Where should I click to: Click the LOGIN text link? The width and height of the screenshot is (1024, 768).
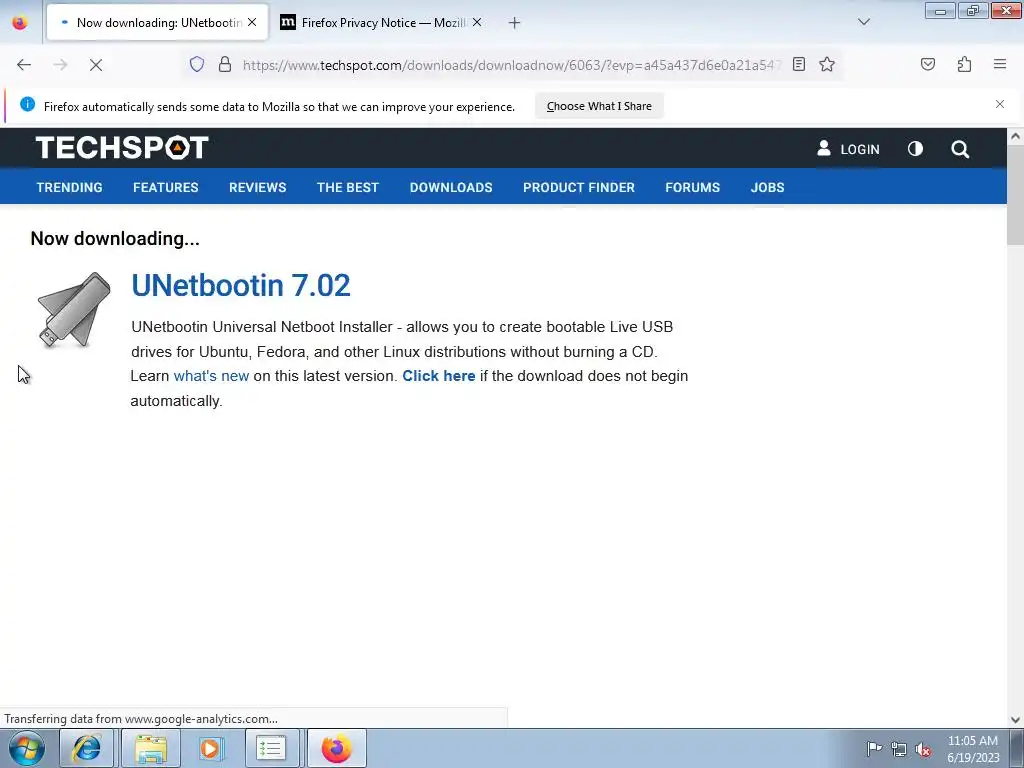pos(859,150)
